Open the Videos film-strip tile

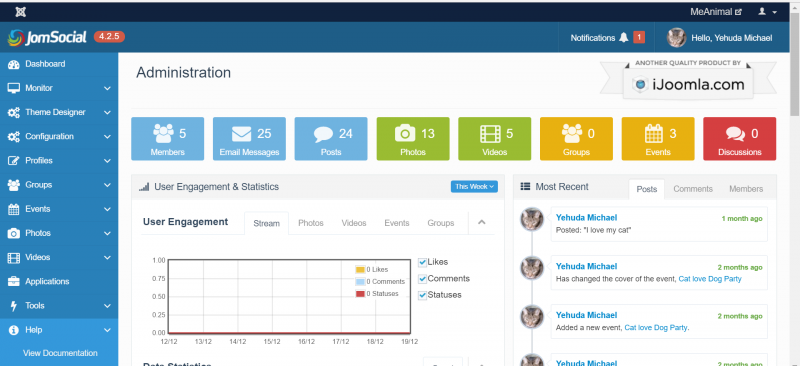(494, 139)
